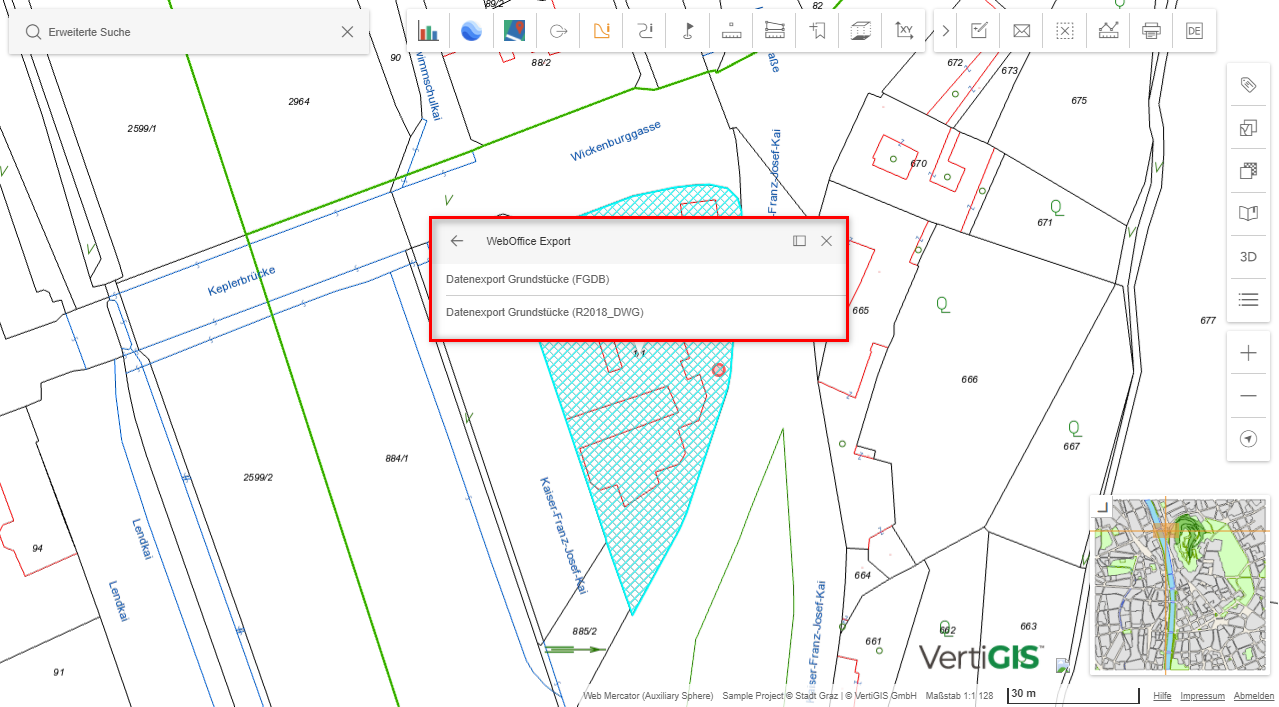
Task: Select the distance measurement ruler tool
Action: [x=730, y=30]
